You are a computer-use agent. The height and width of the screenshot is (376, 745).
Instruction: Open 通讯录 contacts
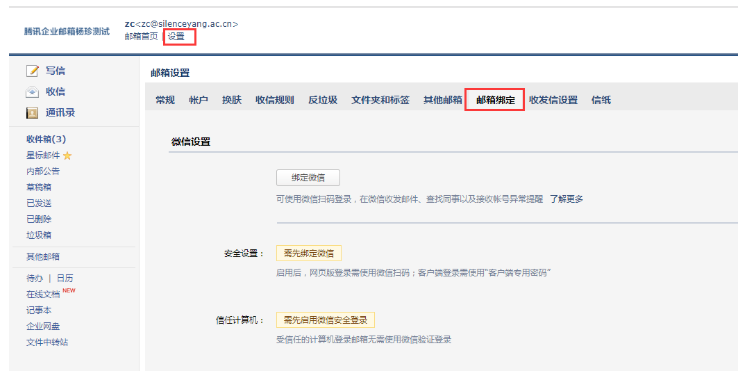pyautogui.click(x=60, y=113)
